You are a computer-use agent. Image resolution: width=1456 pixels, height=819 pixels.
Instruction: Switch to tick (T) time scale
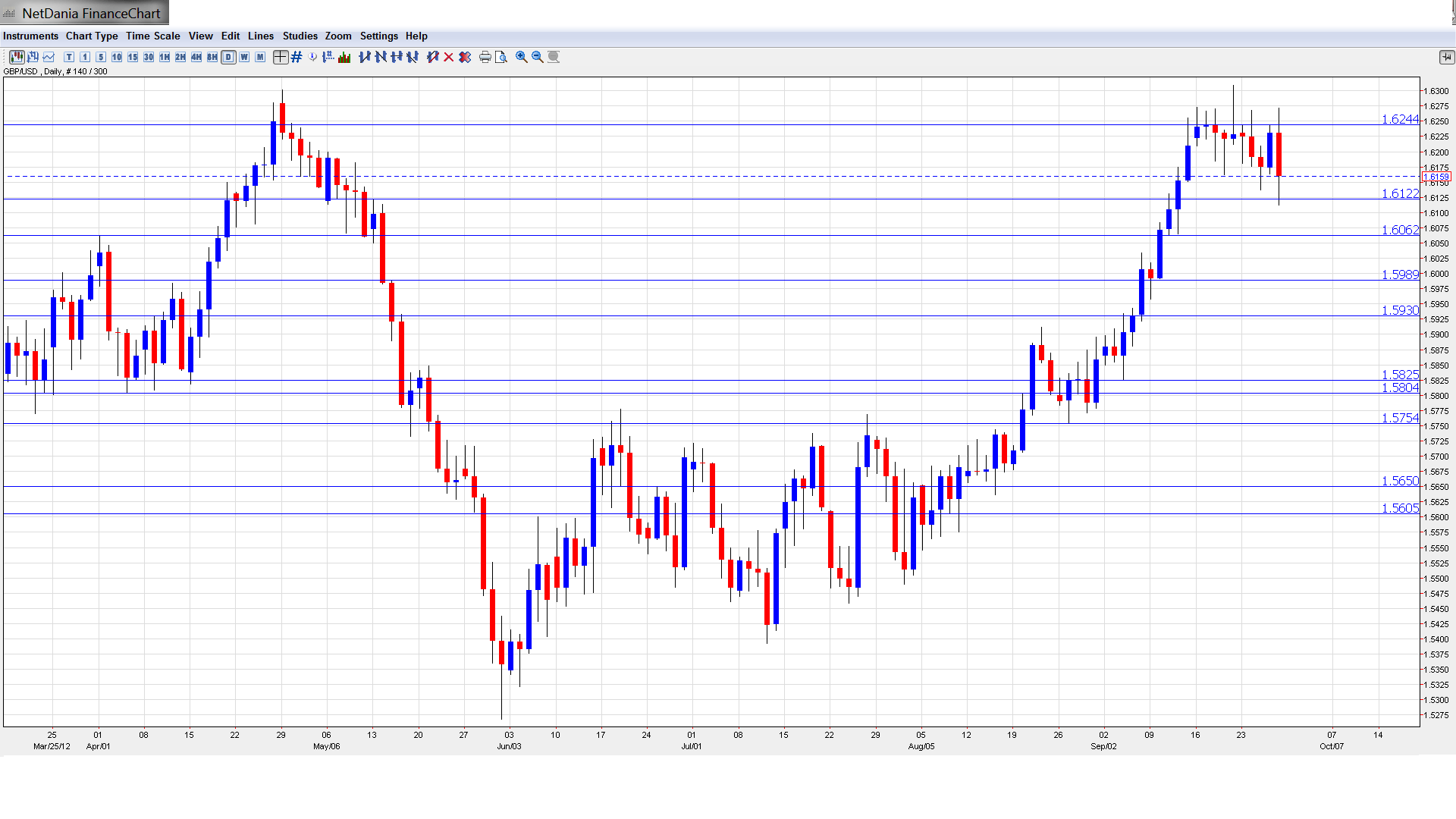click(69, 57)
